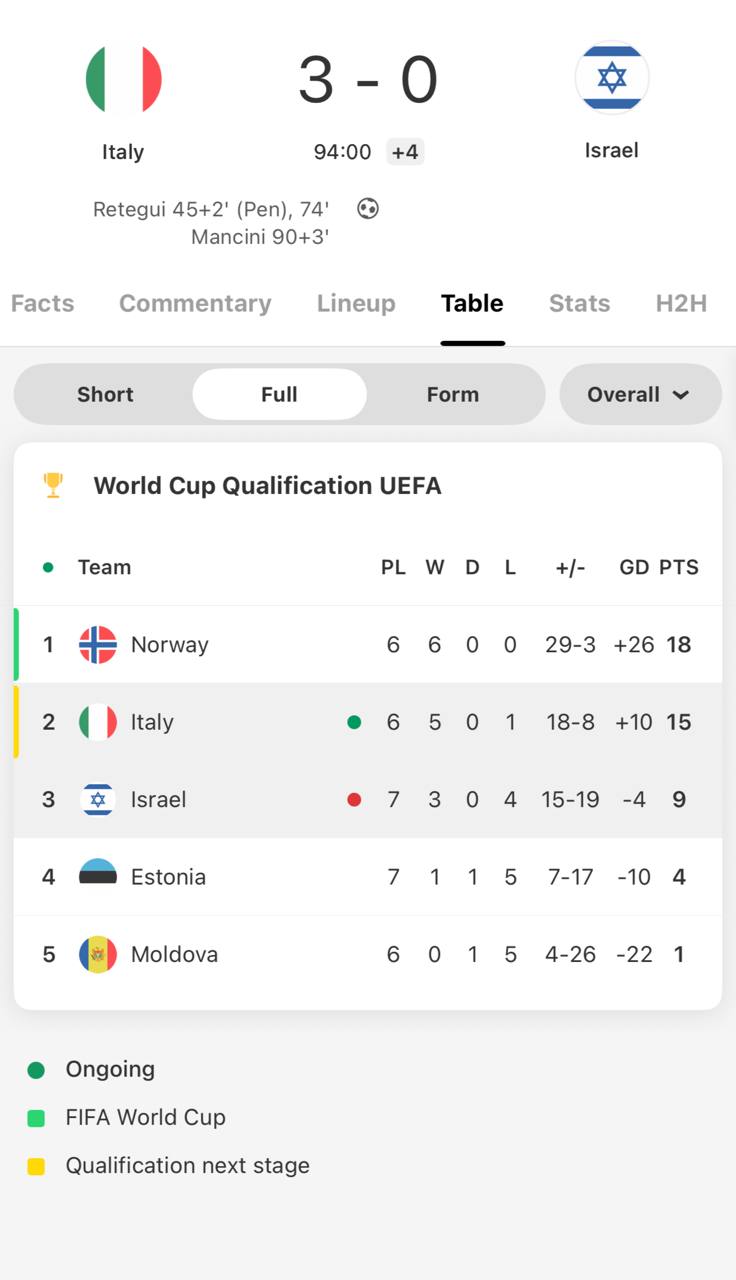Show the H2H tab

click(681, 303)
